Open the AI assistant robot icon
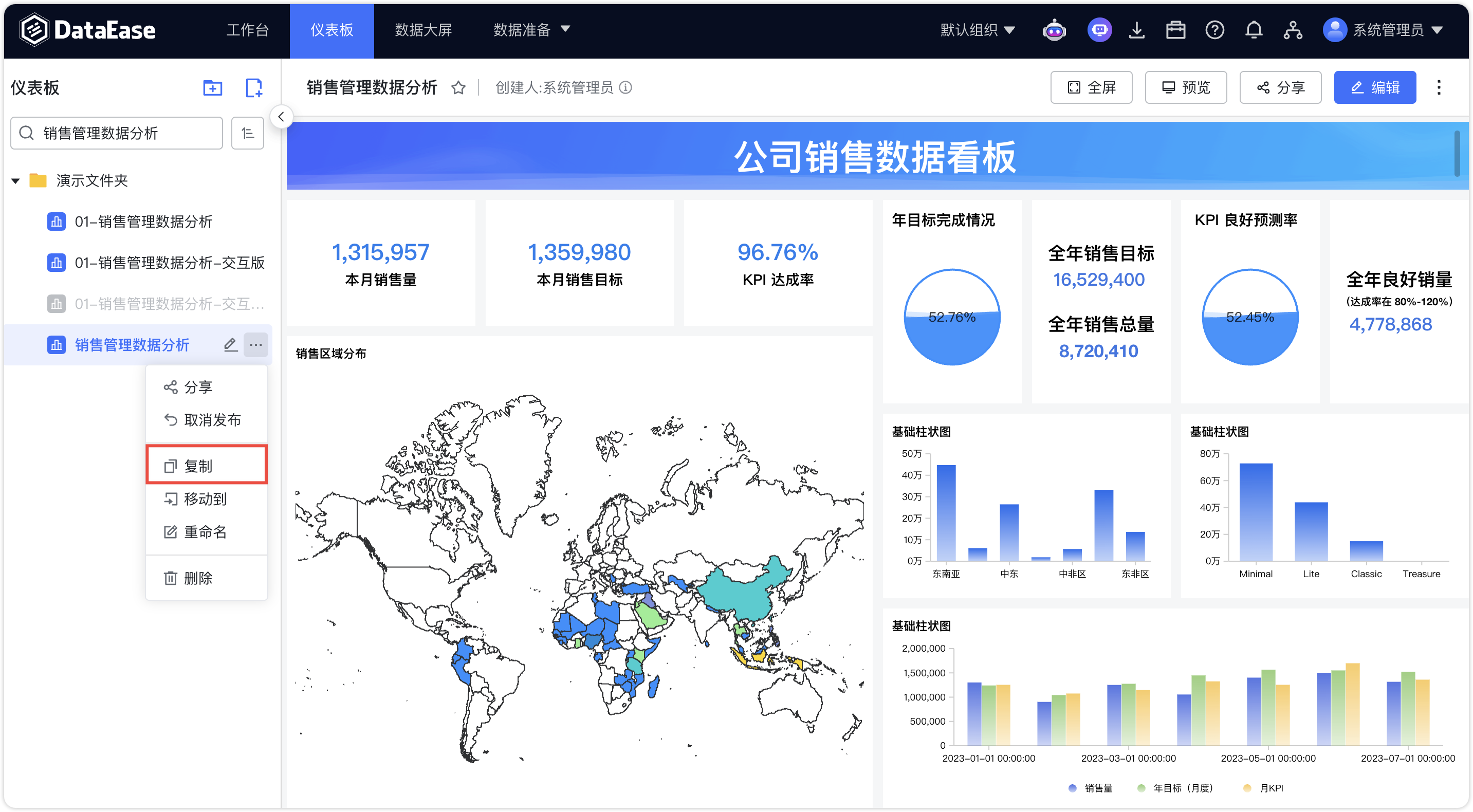 coord(1054,30)
